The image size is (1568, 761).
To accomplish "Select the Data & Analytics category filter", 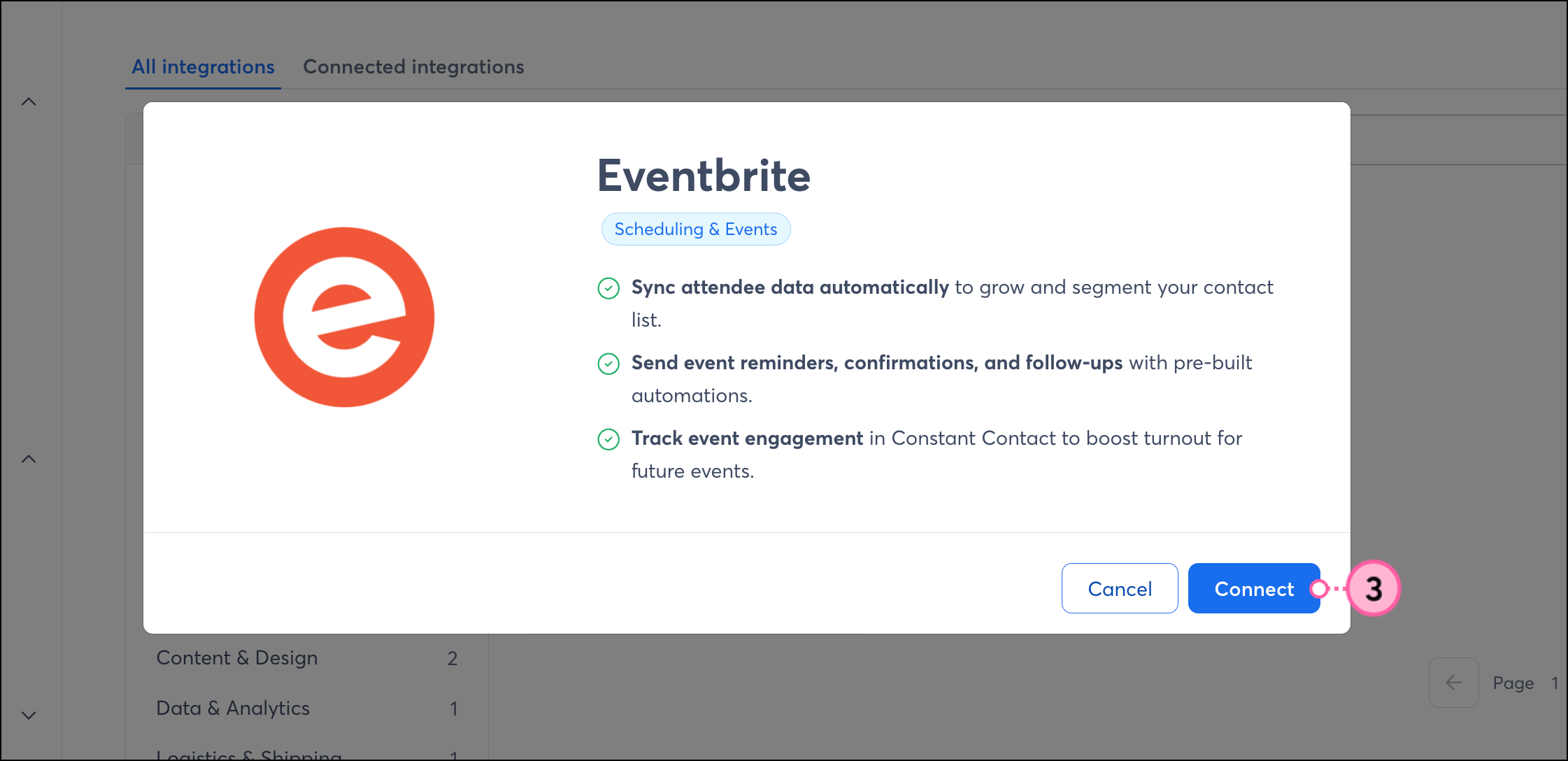I will coord(233,709).
